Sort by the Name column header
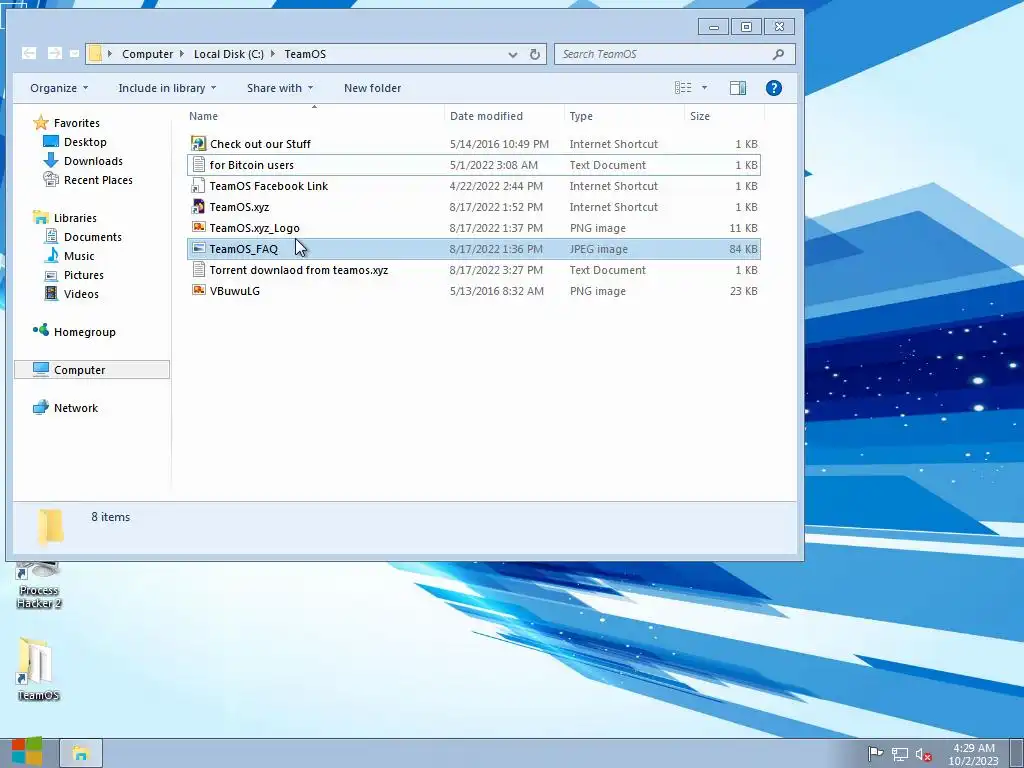 point(313,116)
